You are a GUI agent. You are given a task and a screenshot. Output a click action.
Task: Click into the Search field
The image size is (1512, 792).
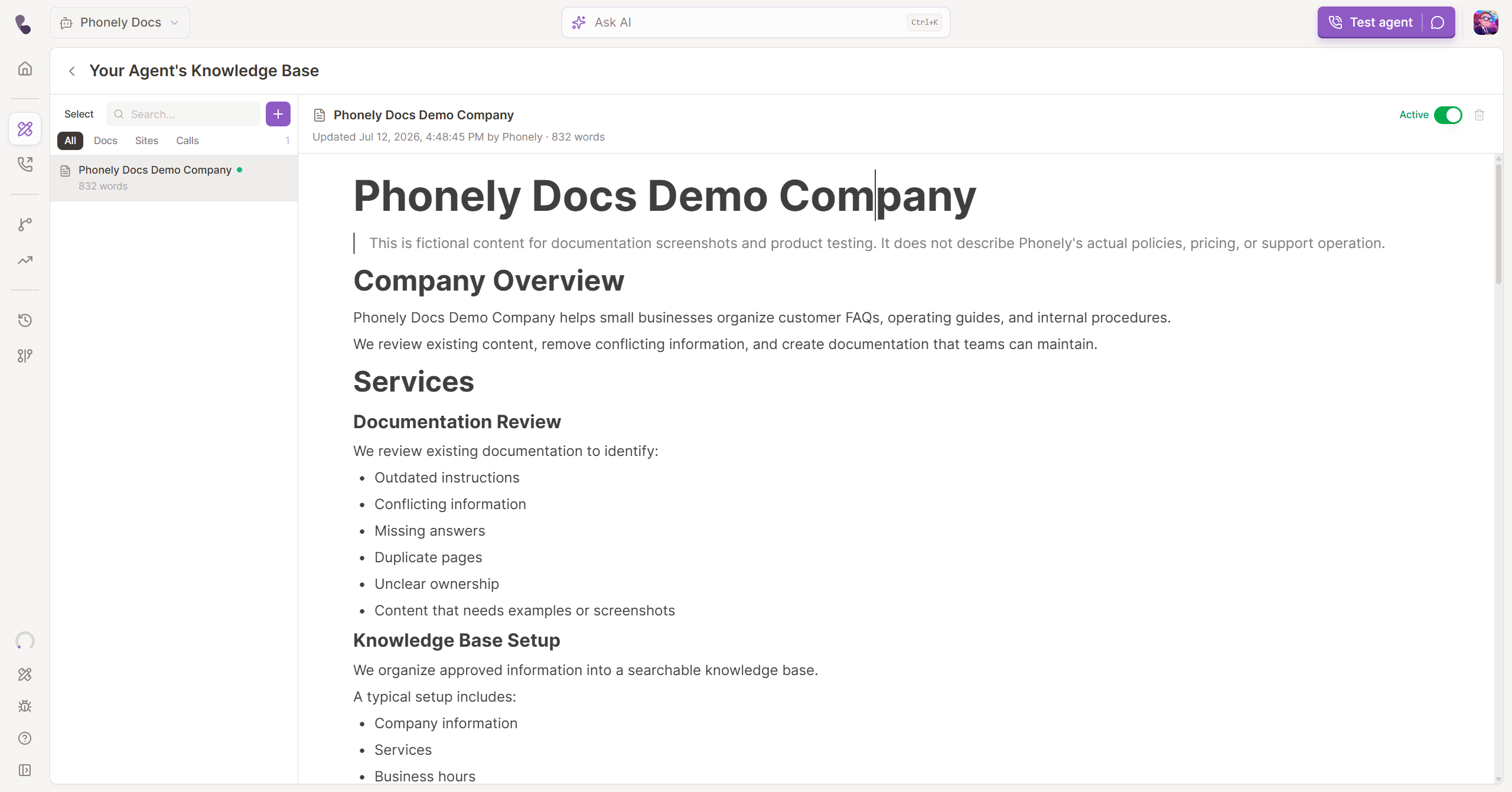184,114
